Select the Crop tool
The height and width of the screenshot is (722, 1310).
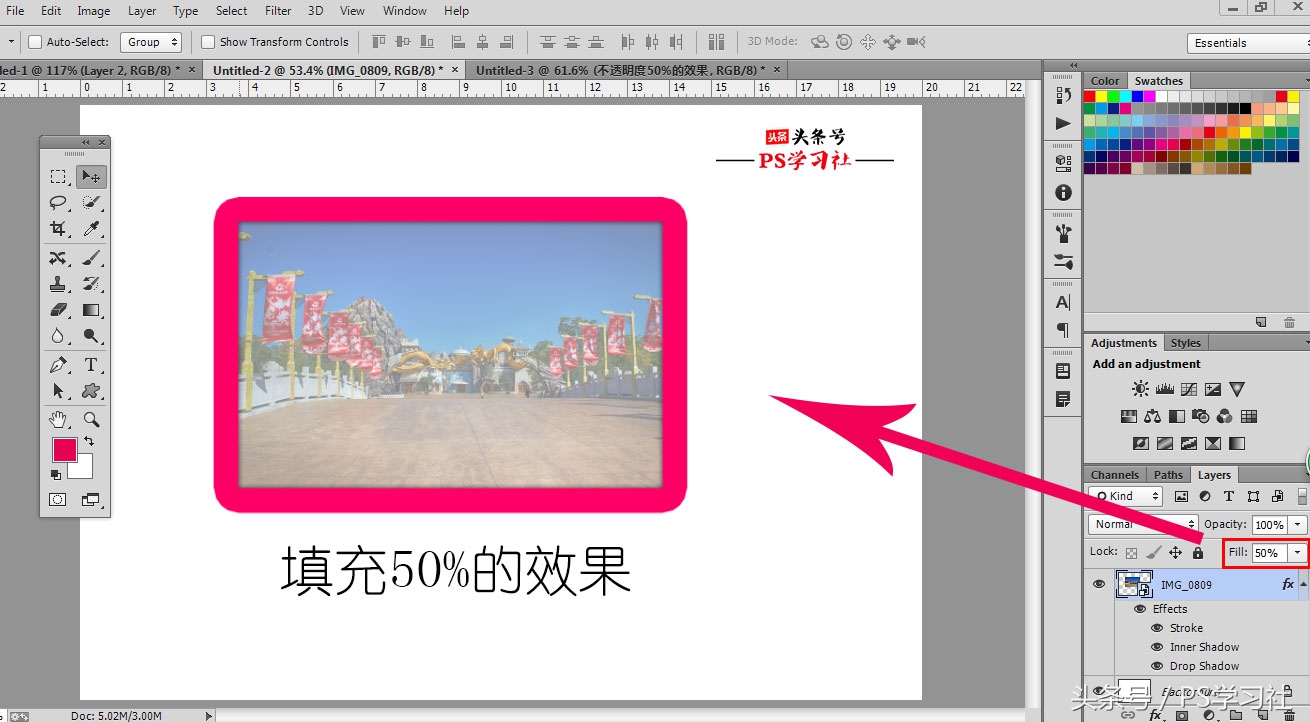58,228
